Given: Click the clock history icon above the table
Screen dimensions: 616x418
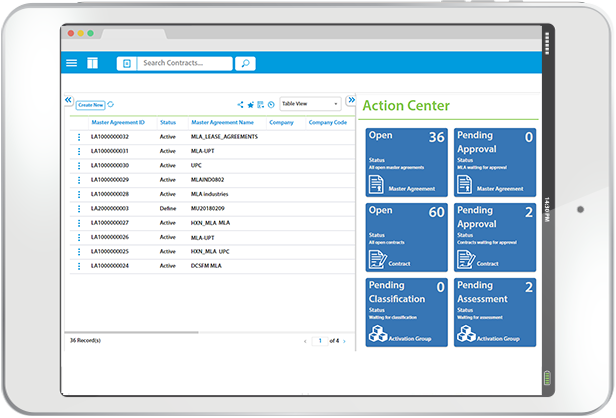Looking at the screenshot, I should [271, 104].
